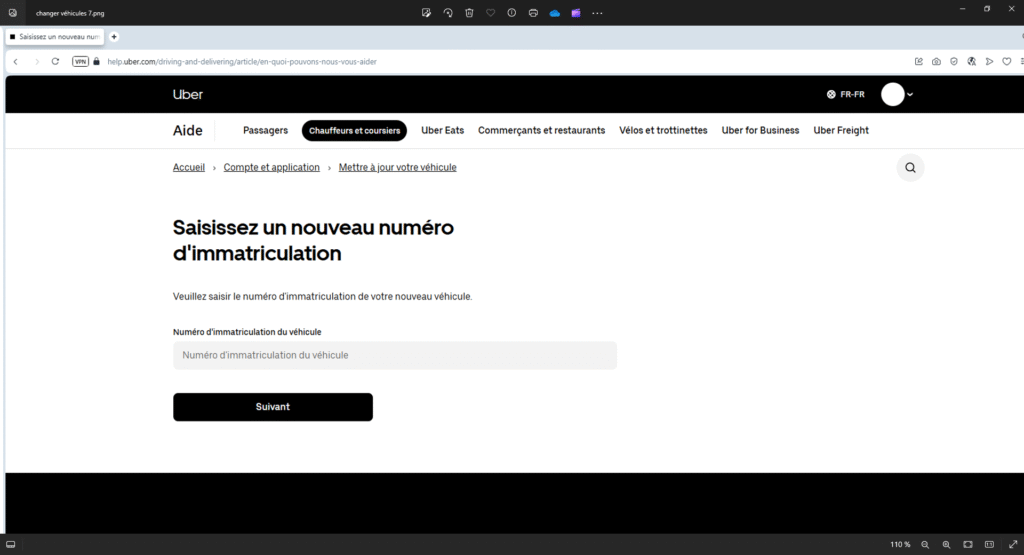Click the browser translate globe icon

pos(972,61)
